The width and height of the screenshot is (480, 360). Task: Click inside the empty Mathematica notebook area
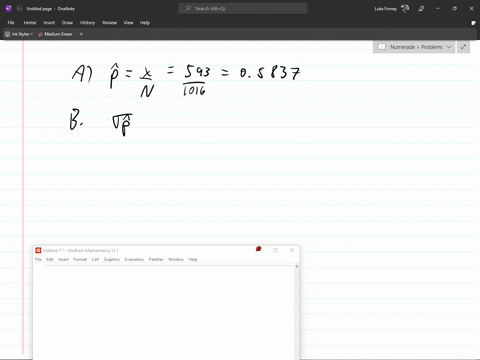[x=164, y=313]
